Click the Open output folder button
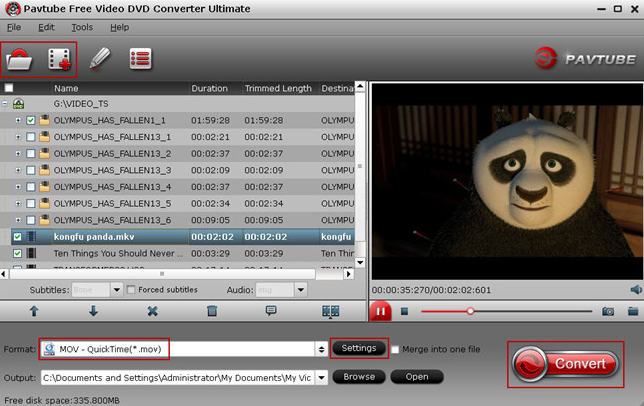644x406 pixels. point(417,376)
